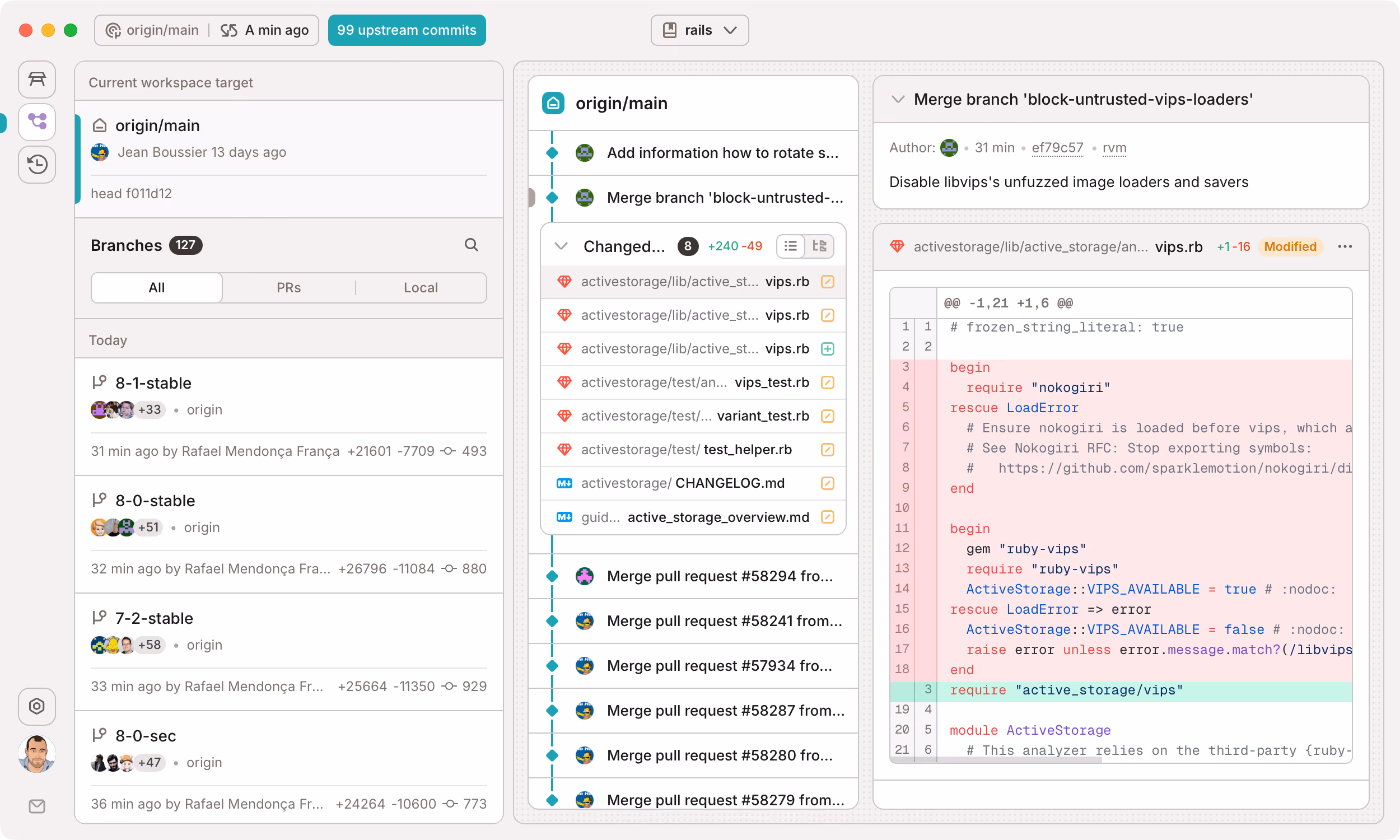Viewport: 1400px width, 840px height.
Task: Open the commit hash ef79c57 link
Action: click(x=1057, y=148)
